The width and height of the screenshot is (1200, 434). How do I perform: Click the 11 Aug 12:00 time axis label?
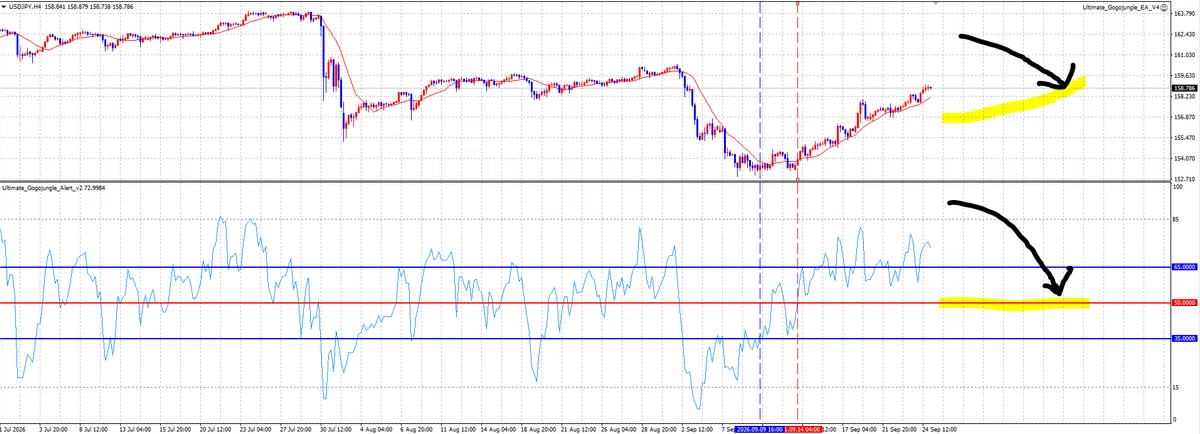[x=460, y=428]
